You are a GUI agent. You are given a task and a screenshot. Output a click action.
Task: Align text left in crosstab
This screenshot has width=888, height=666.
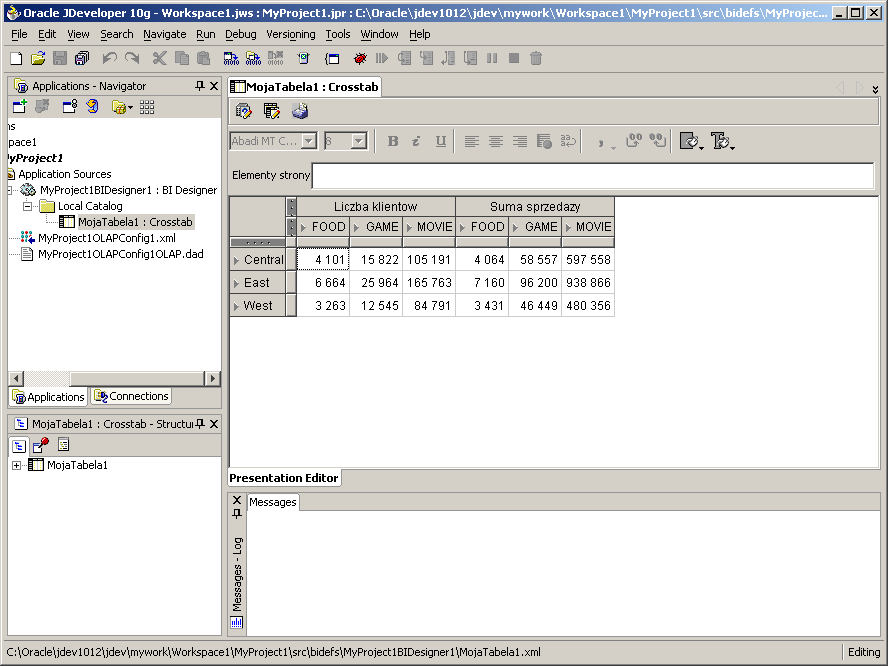click(471, 141)
